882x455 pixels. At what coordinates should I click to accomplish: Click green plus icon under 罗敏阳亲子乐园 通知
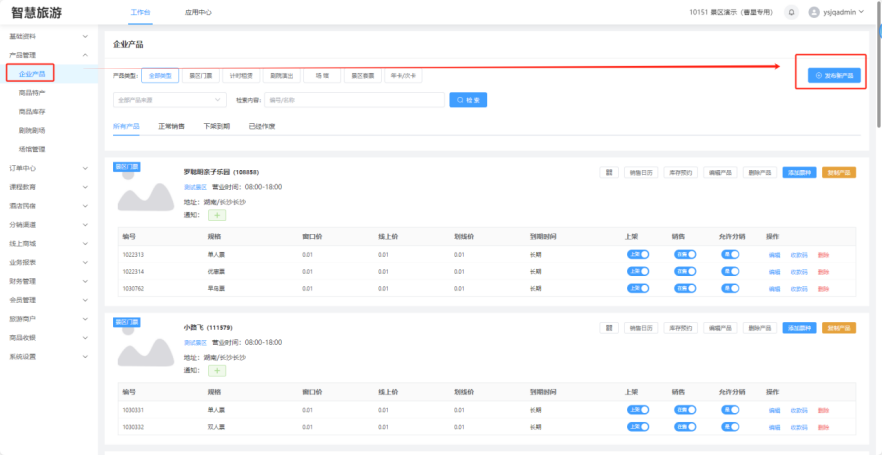(x=216, y=215)
